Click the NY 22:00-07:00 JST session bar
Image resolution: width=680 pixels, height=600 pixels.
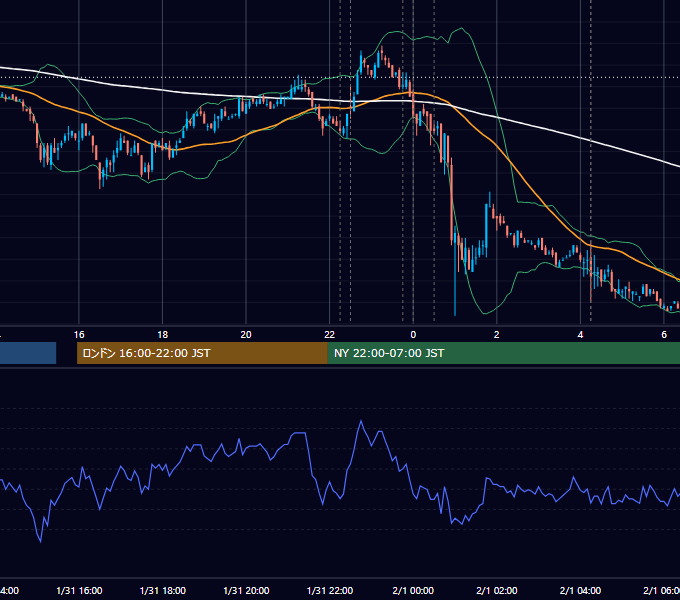click(x=503, y=353)
